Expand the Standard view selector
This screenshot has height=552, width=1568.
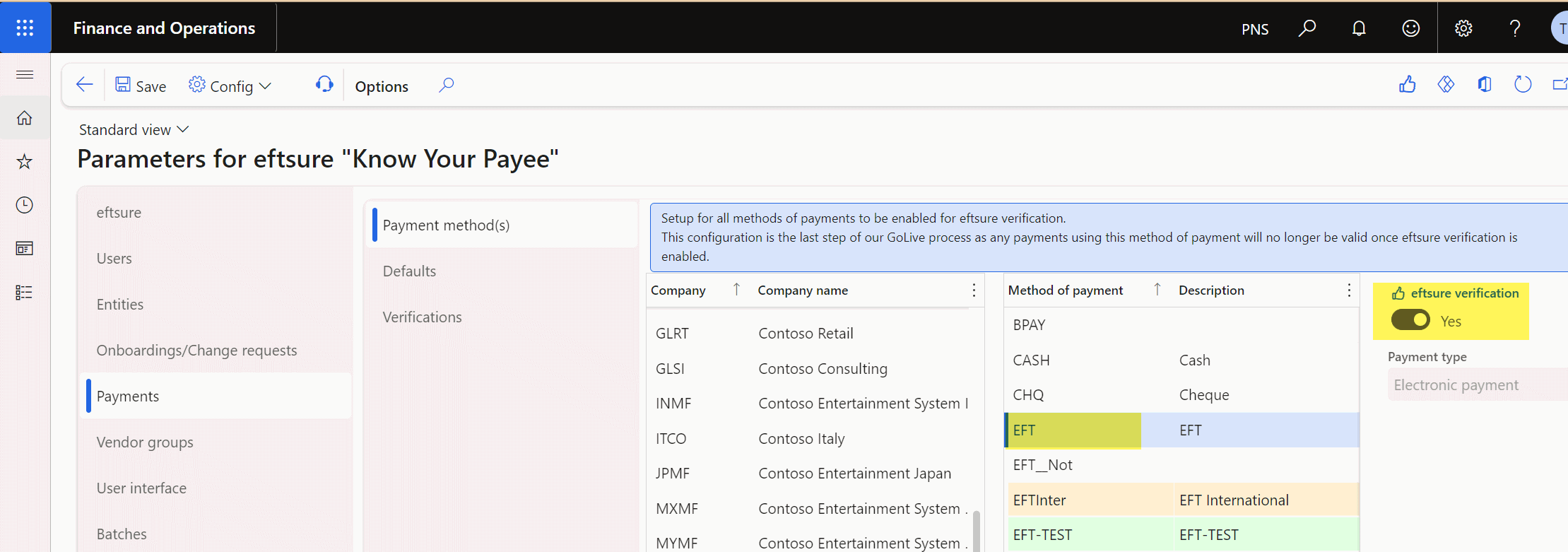coord(134,129)
